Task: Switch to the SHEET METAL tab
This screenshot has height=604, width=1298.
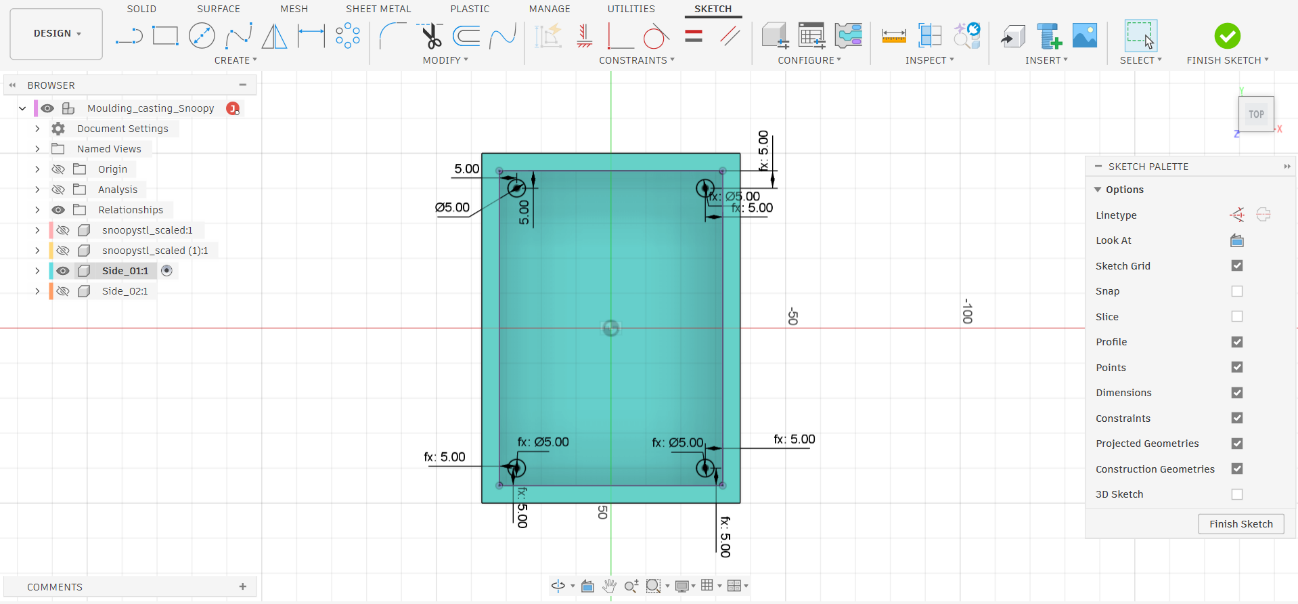Action: coord(378,9)
